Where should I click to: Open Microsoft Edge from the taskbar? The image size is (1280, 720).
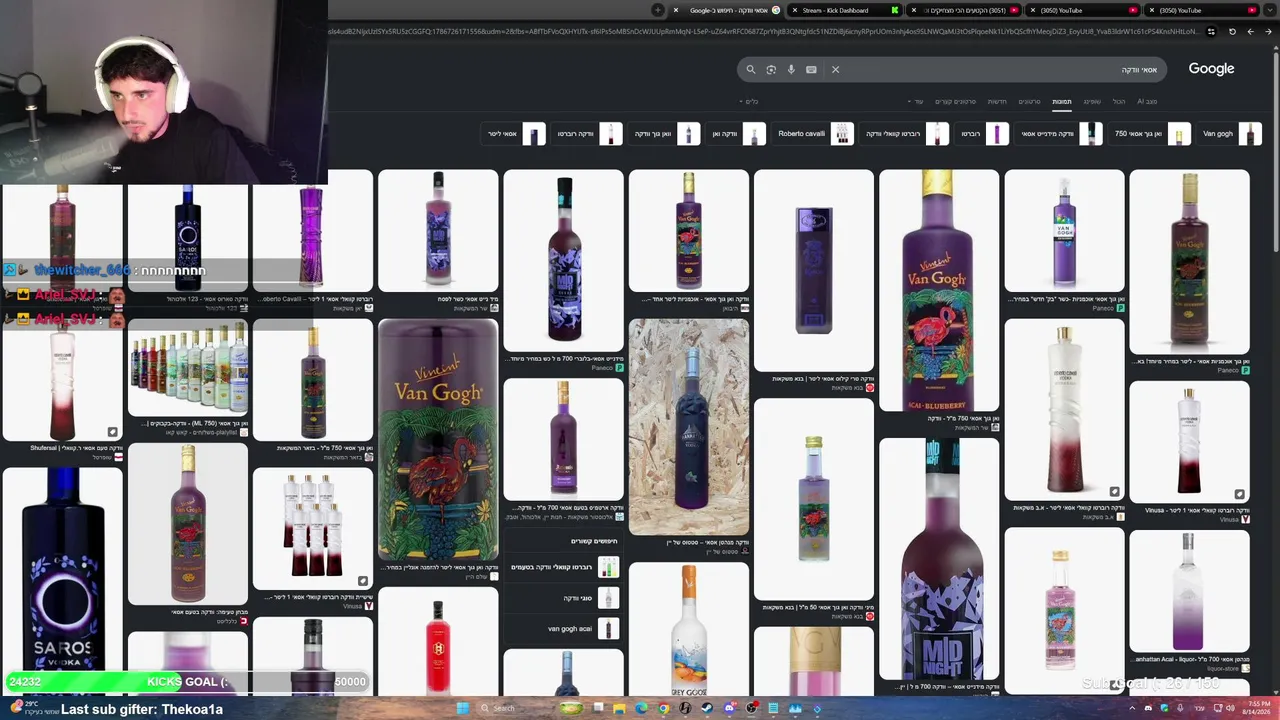pyautogui.click(x=641, y=708)
